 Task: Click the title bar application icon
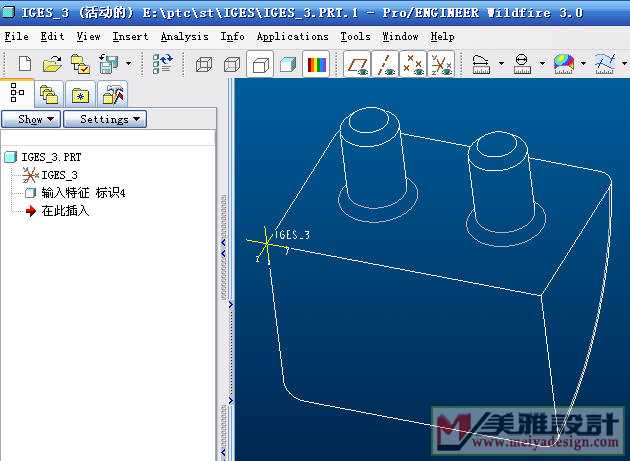tap(8, 12)
